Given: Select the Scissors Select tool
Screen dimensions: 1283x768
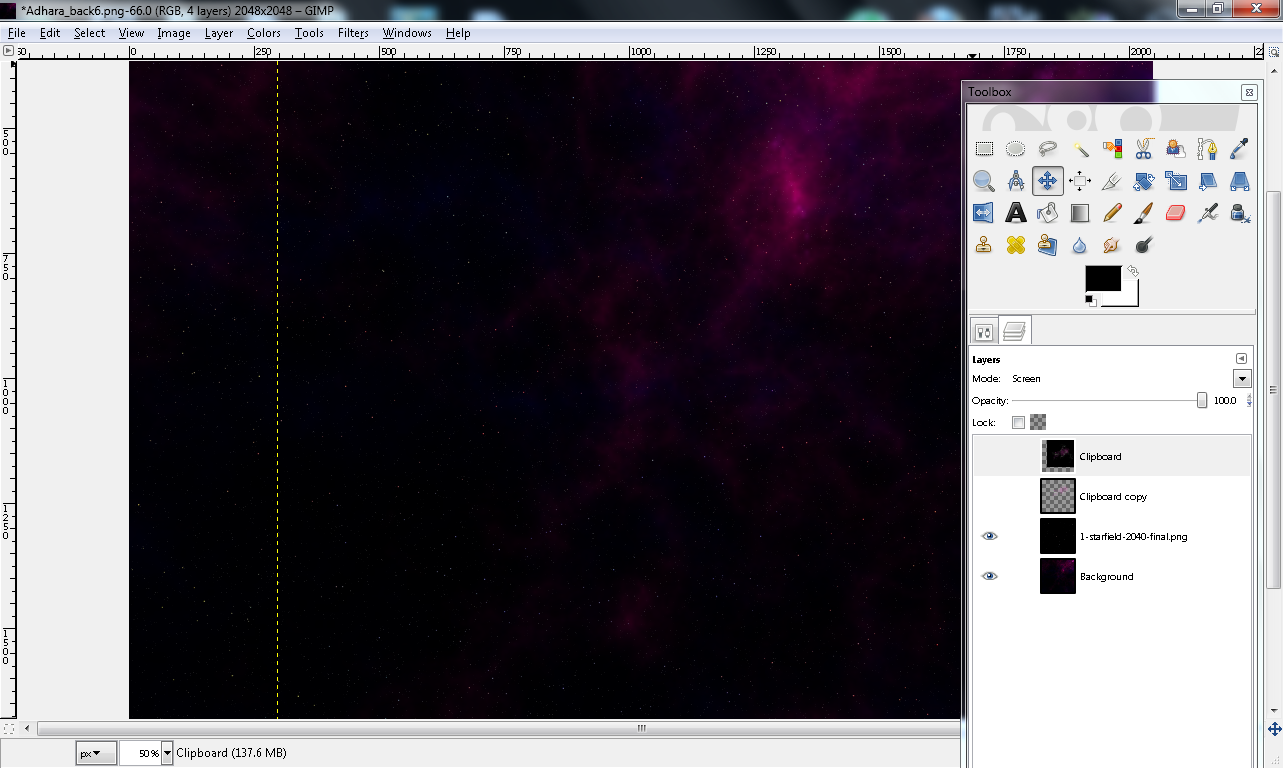Looking at the screenshot, I should (x=1144, y=149).
